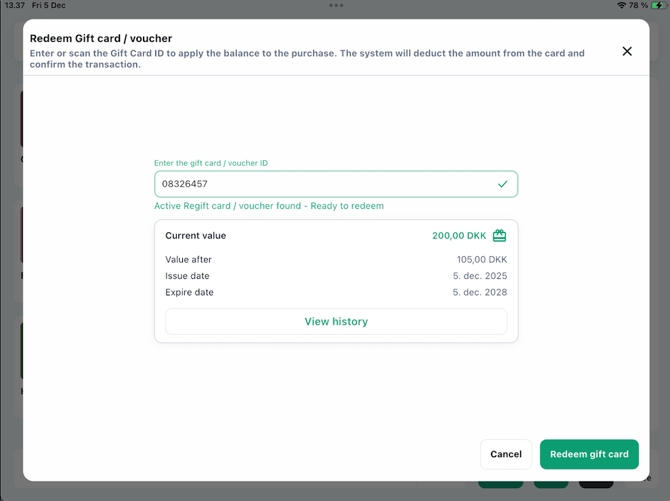
Task: Close the Redeem Gift card dialog
Action: 627,51
